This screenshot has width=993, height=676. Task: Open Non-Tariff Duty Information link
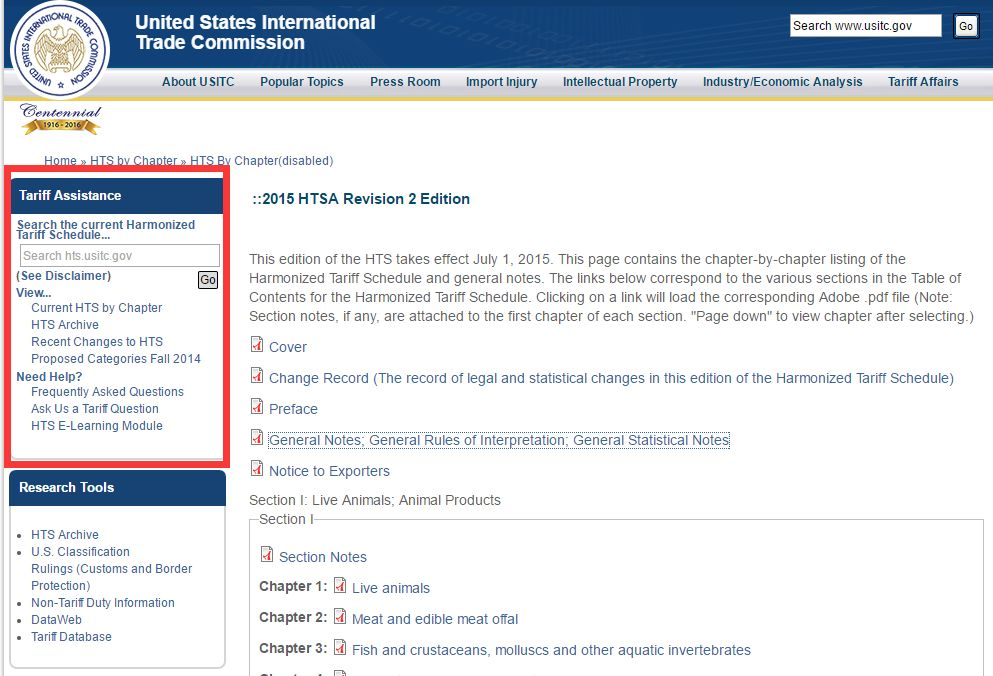103,603
